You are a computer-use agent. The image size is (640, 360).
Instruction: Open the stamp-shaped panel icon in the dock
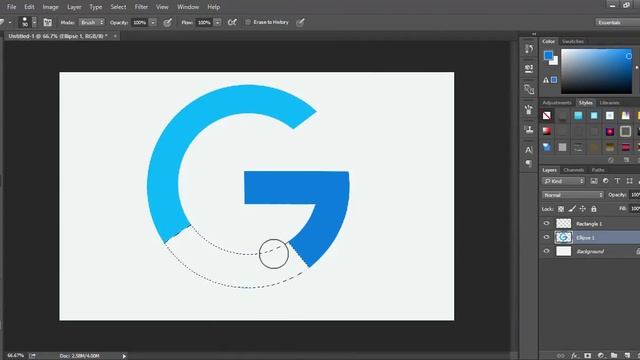click(529, 130)
